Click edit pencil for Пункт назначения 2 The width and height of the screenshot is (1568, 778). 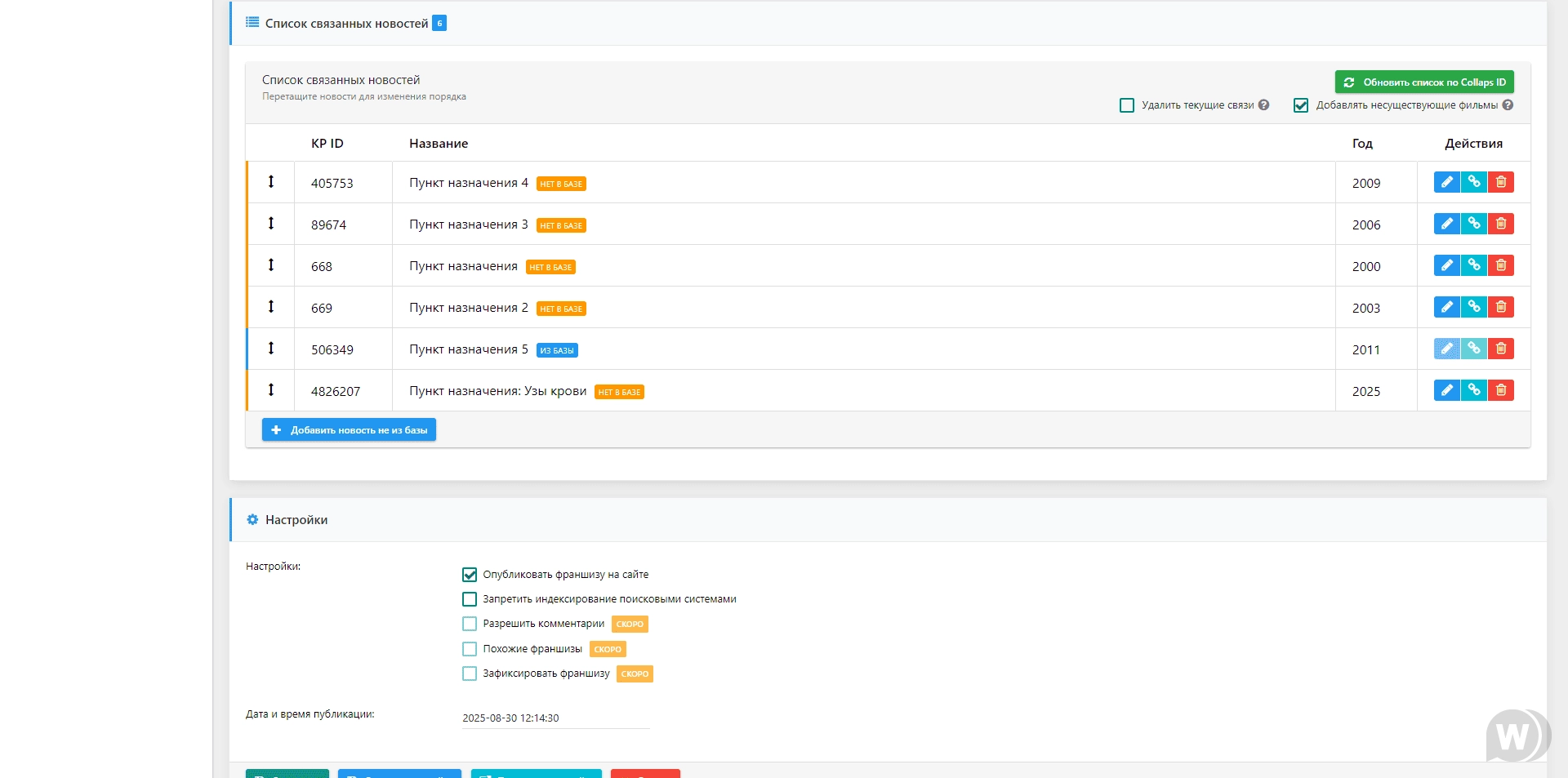click(1446, 307)
